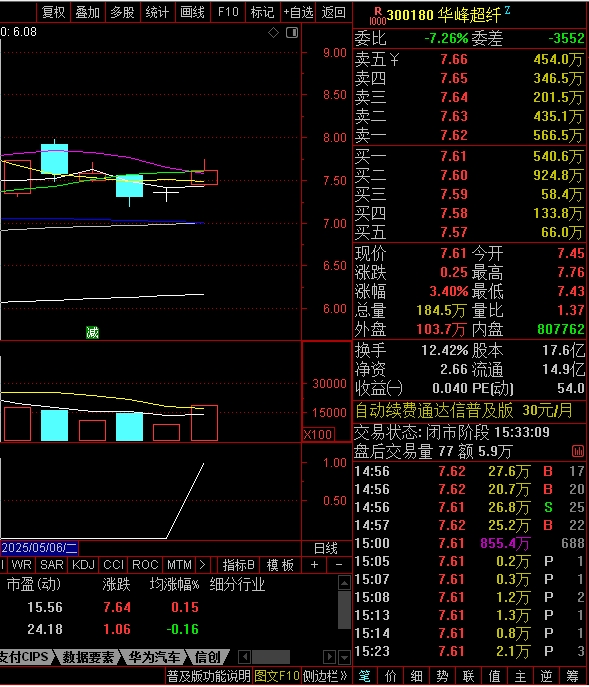Image resolution: width=589 pixels, height=687 pixels.
Task: Show more indicators with right arrow
Action: click(x=202, y=565)
